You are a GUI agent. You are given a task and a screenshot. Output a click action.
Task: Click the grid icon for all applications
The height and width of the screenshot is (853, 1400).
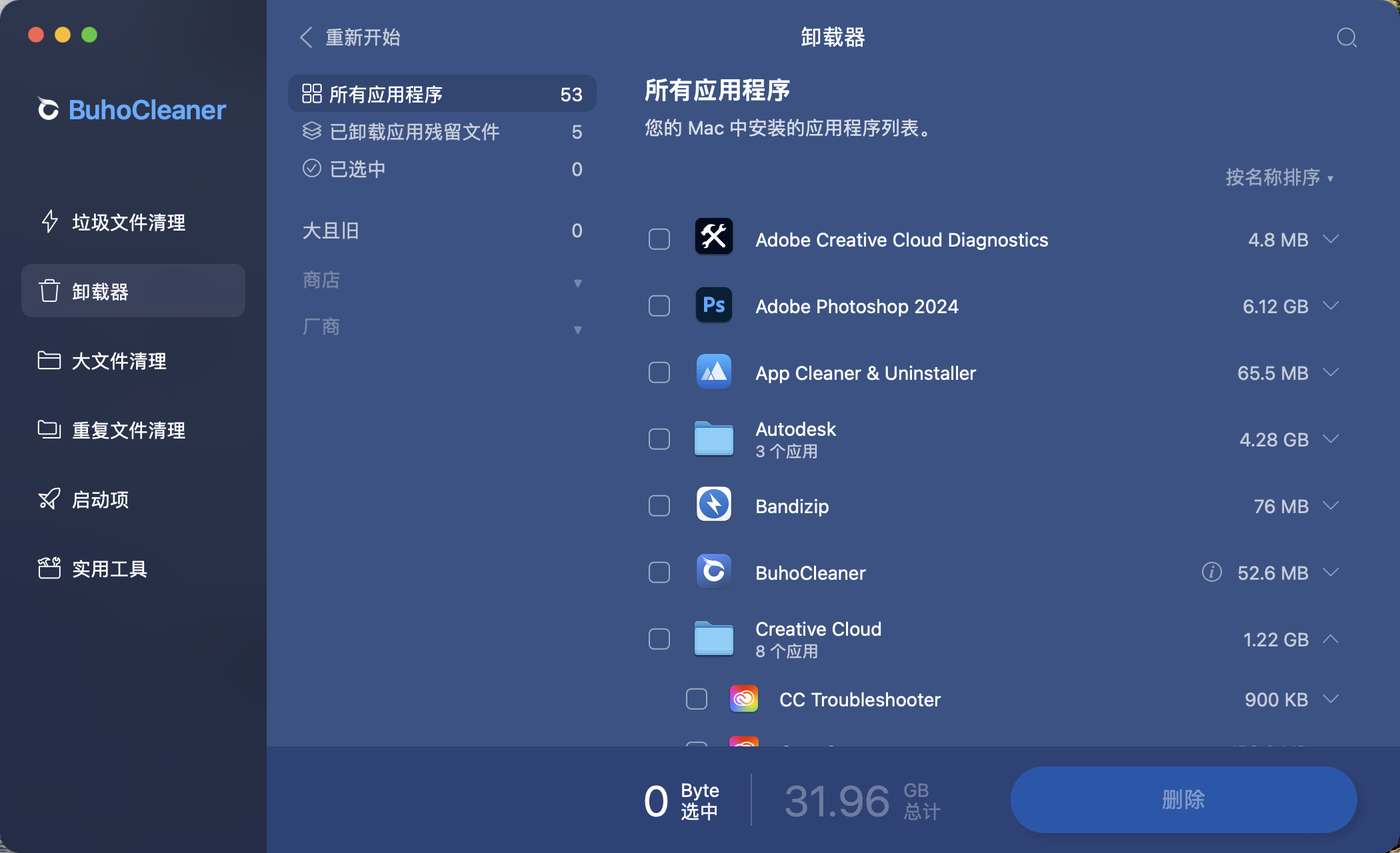[312, 94]
